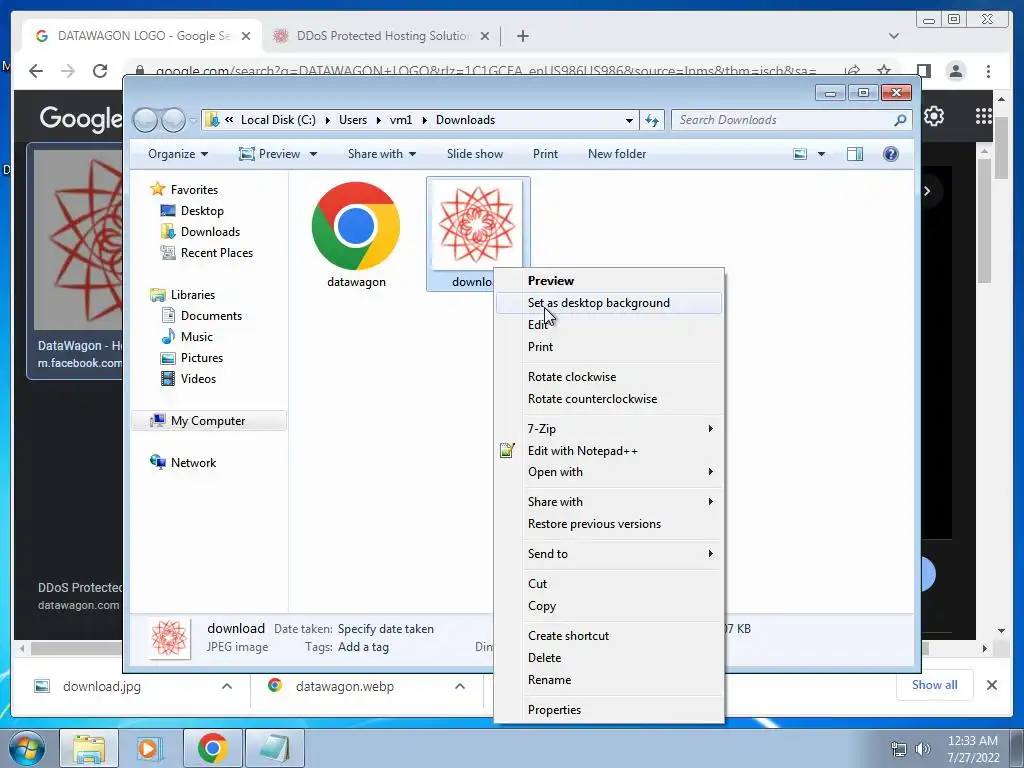
Task: Click the Explorer help icon
Action: pyautogui.click(x=891, y=154)
